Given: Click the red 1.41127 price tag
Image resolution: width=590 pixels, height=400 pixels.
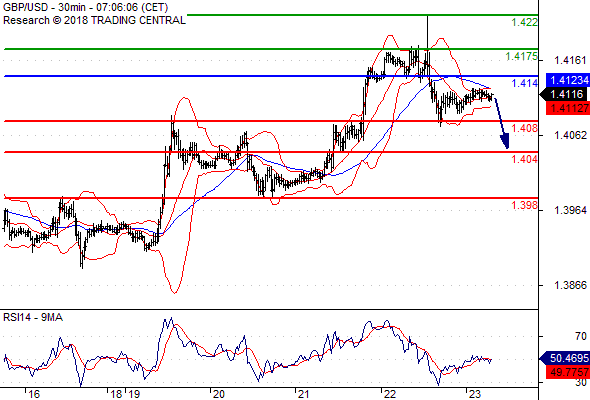Looking at the screenshot, I should pos(568,108).
